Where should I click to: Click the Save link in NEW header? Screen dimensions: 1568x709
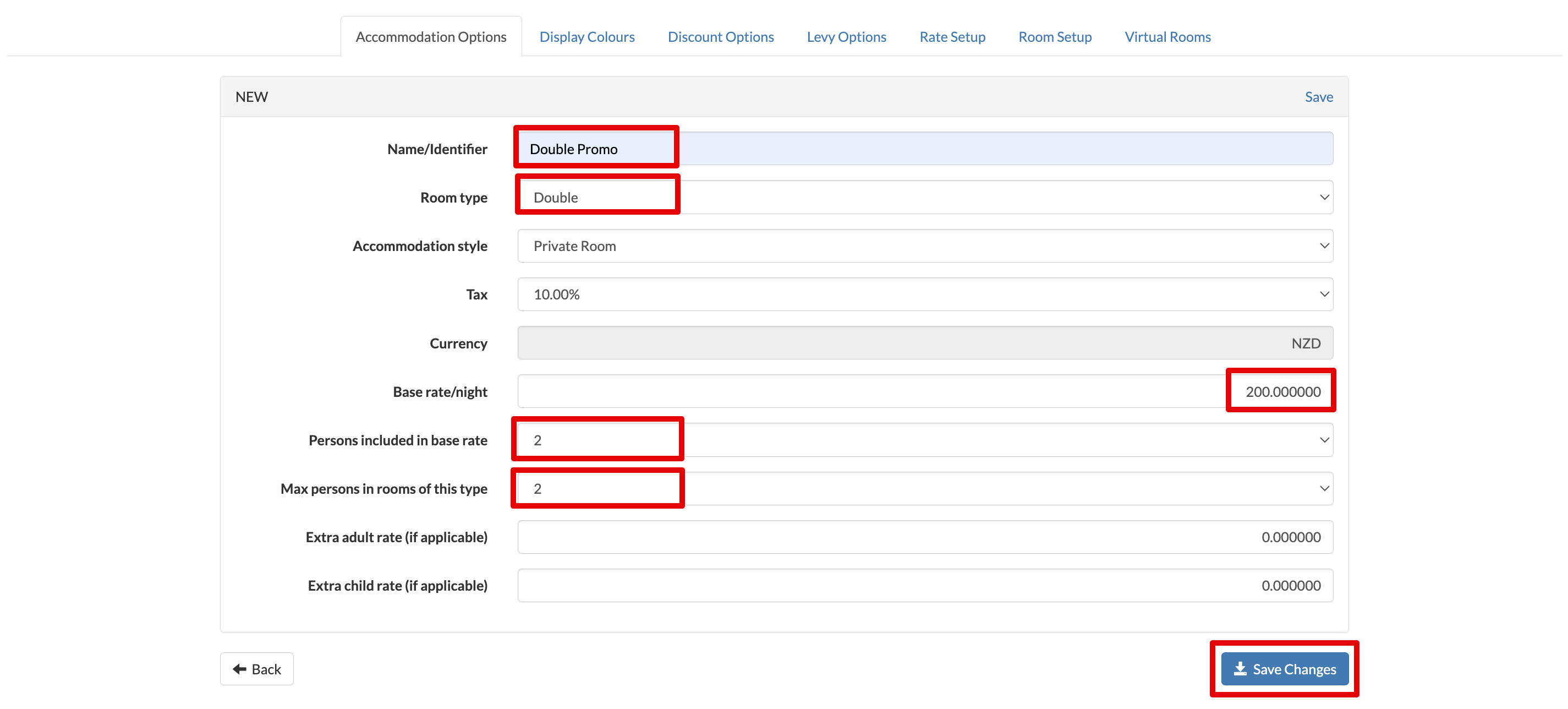tap(1318, 97)
